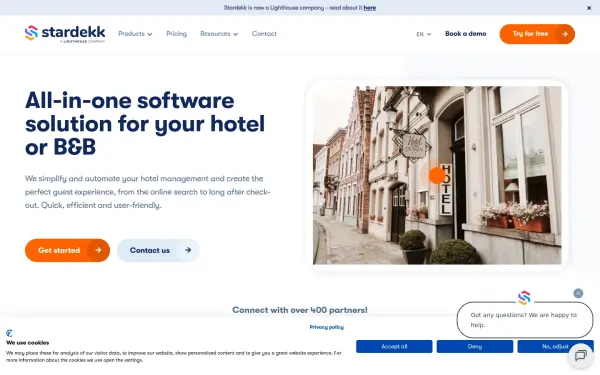Select the 'All-in-one software solution' headline
The image size is (600, 375).
tap(145, 124)
